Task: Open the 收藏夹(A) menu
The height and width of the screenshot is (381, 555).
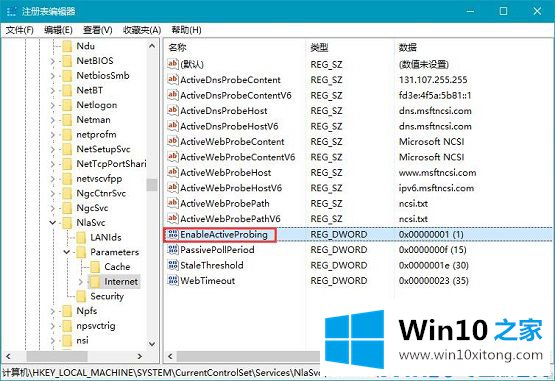Action: pos(142,30)
